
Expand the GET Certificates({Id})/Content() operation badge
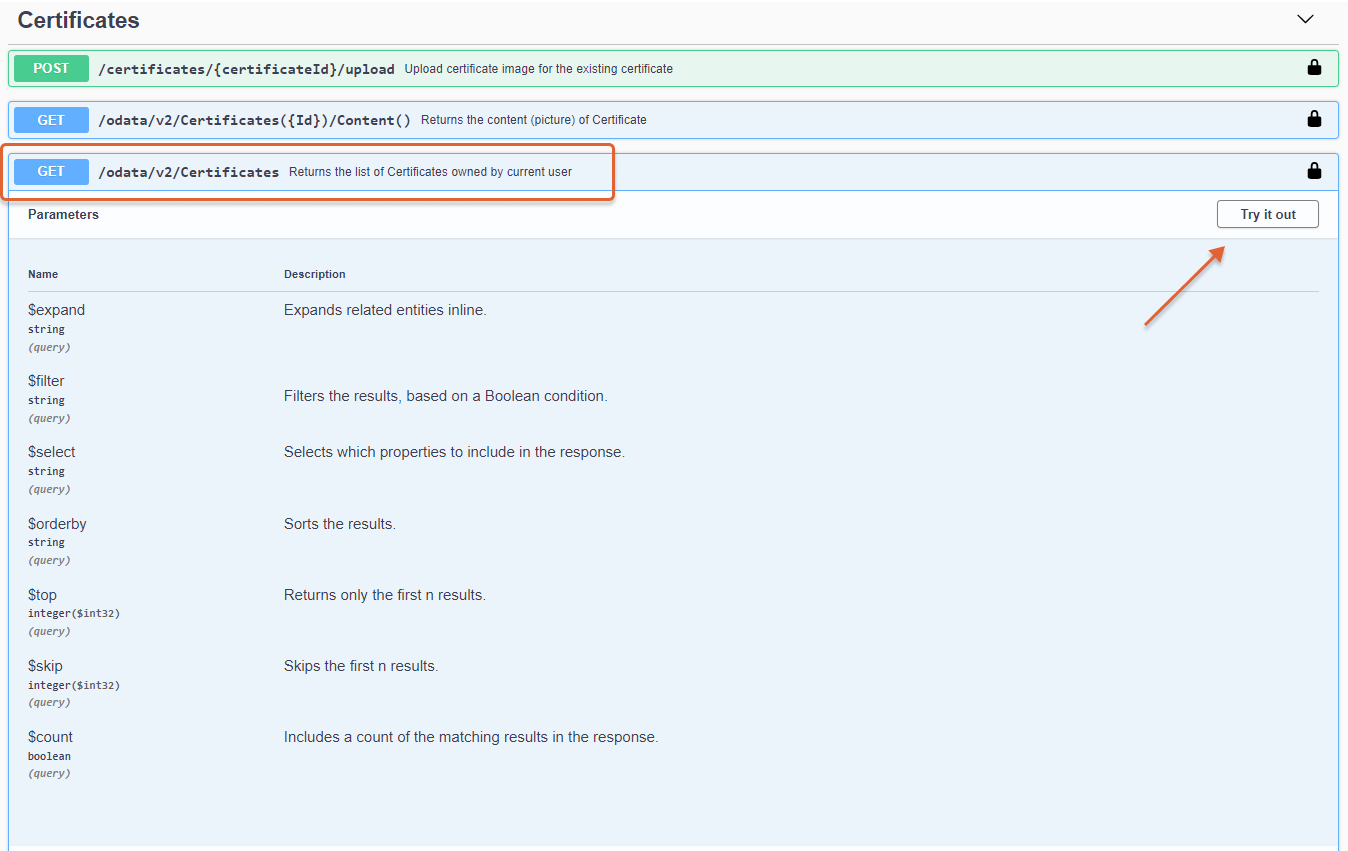[51, 120]
